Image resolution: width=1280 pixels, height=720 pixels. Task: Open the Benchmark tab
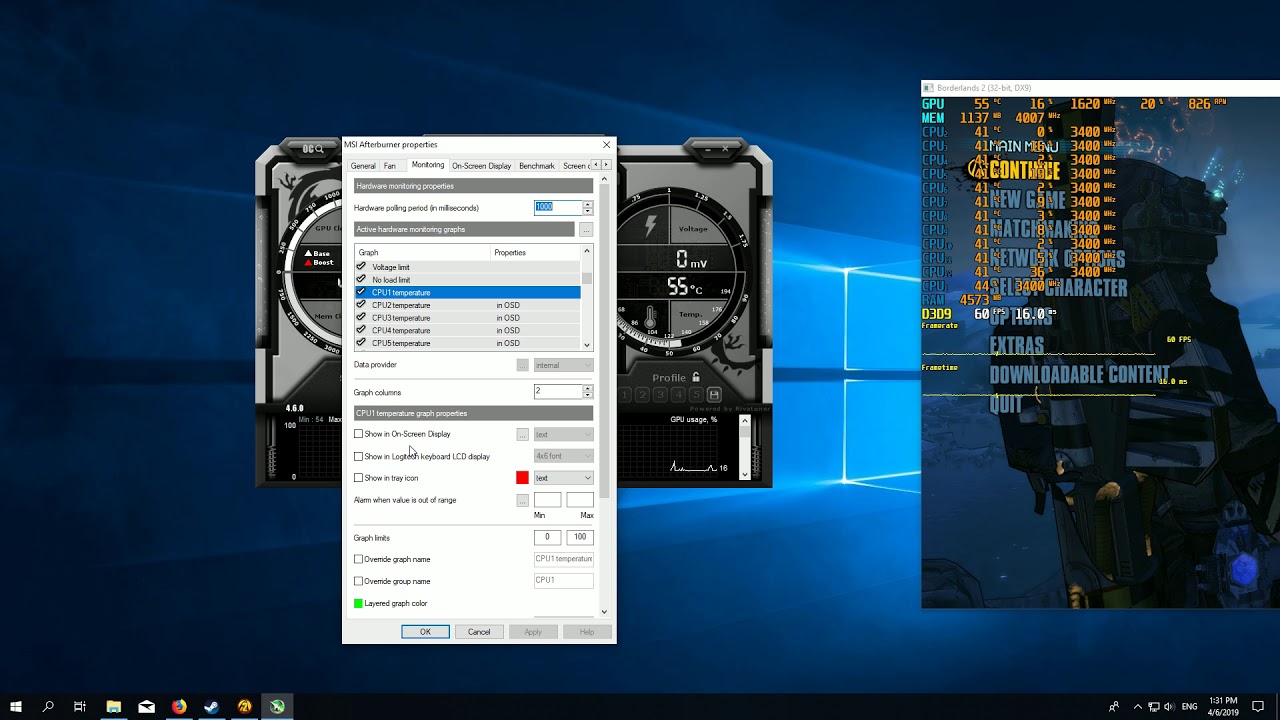pyautogui.click(x=537, y=166)
